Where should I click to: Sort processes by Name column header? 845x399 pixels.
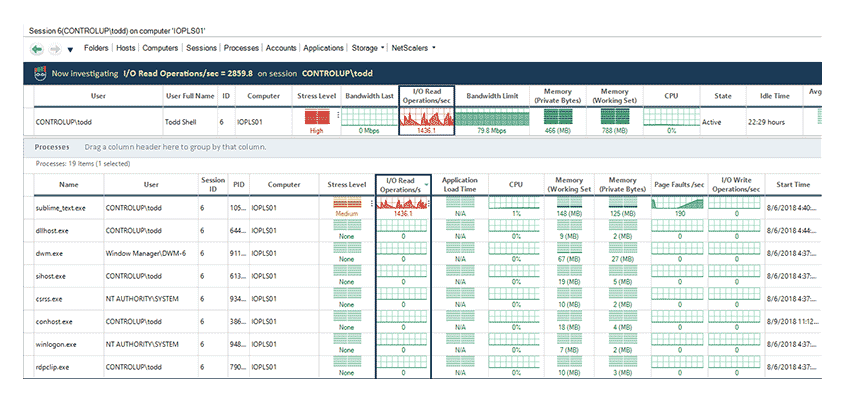coord(69,184)
